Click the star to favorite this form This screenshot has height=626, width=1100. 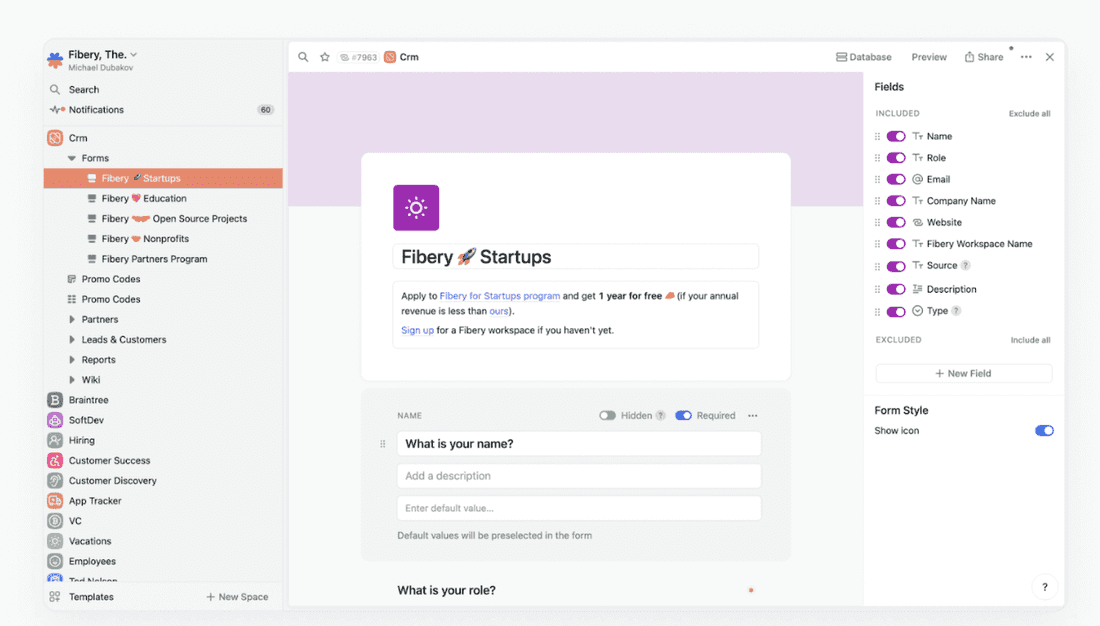tap(324, 57)
